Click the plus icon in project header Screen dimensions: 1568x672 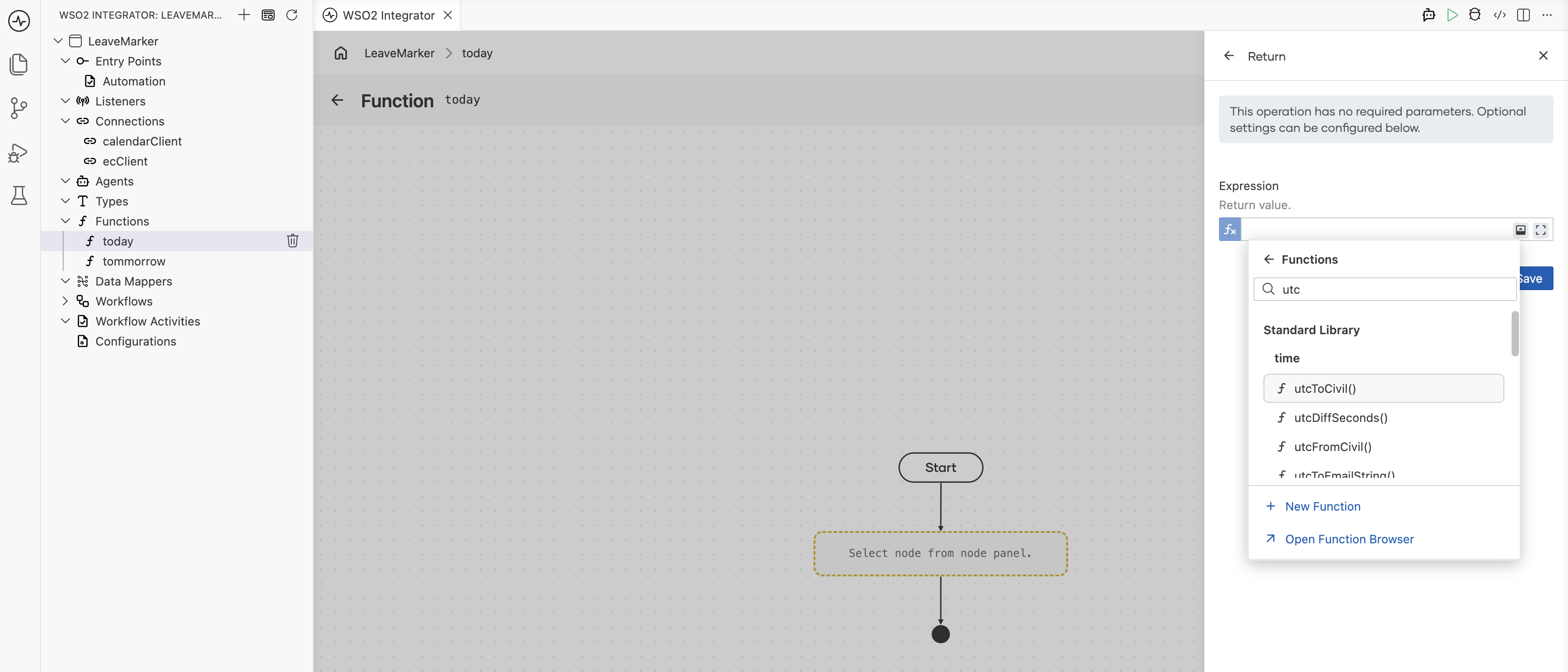(x=244, y=15)
